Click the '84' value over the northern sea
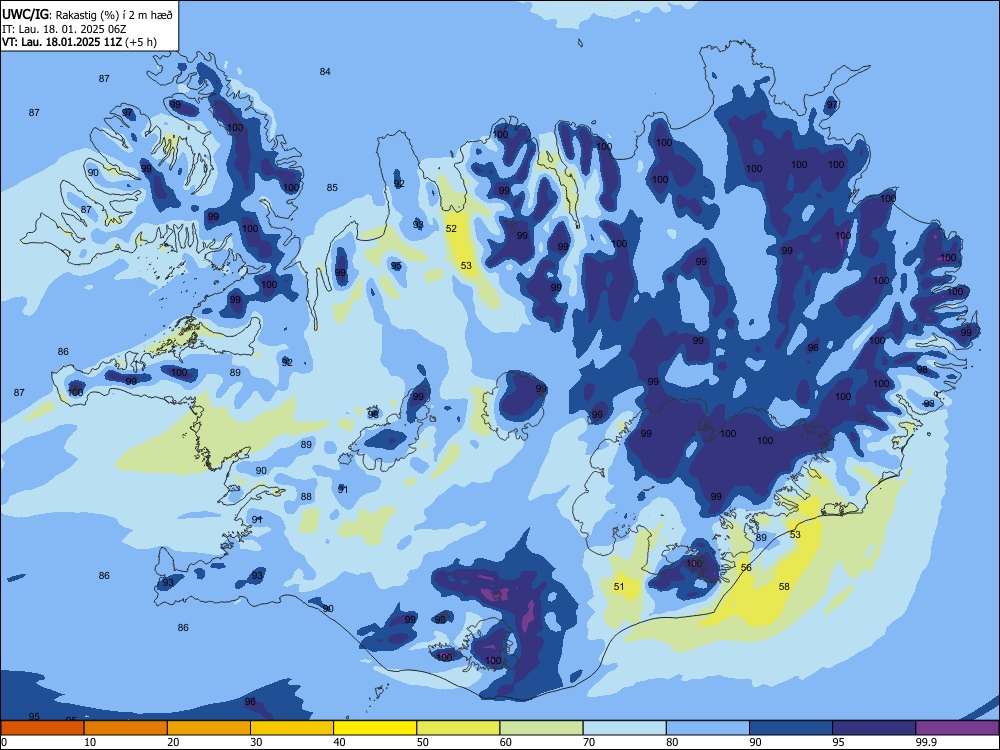 pyautogui.click(x=325, y=71)
